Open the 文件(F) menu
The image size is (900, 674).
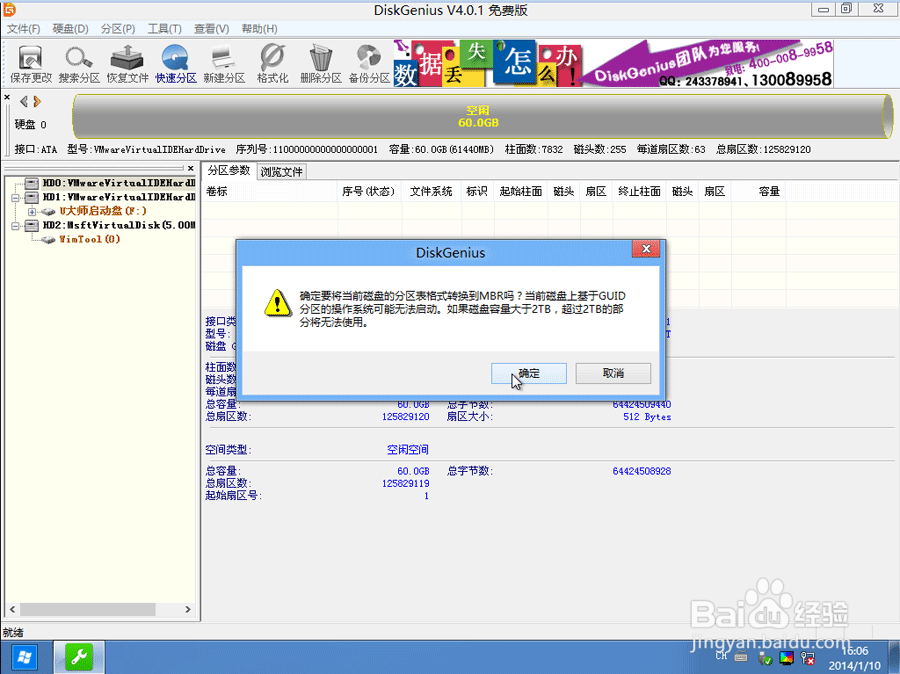pyautogui.click(x=23, y=29)
